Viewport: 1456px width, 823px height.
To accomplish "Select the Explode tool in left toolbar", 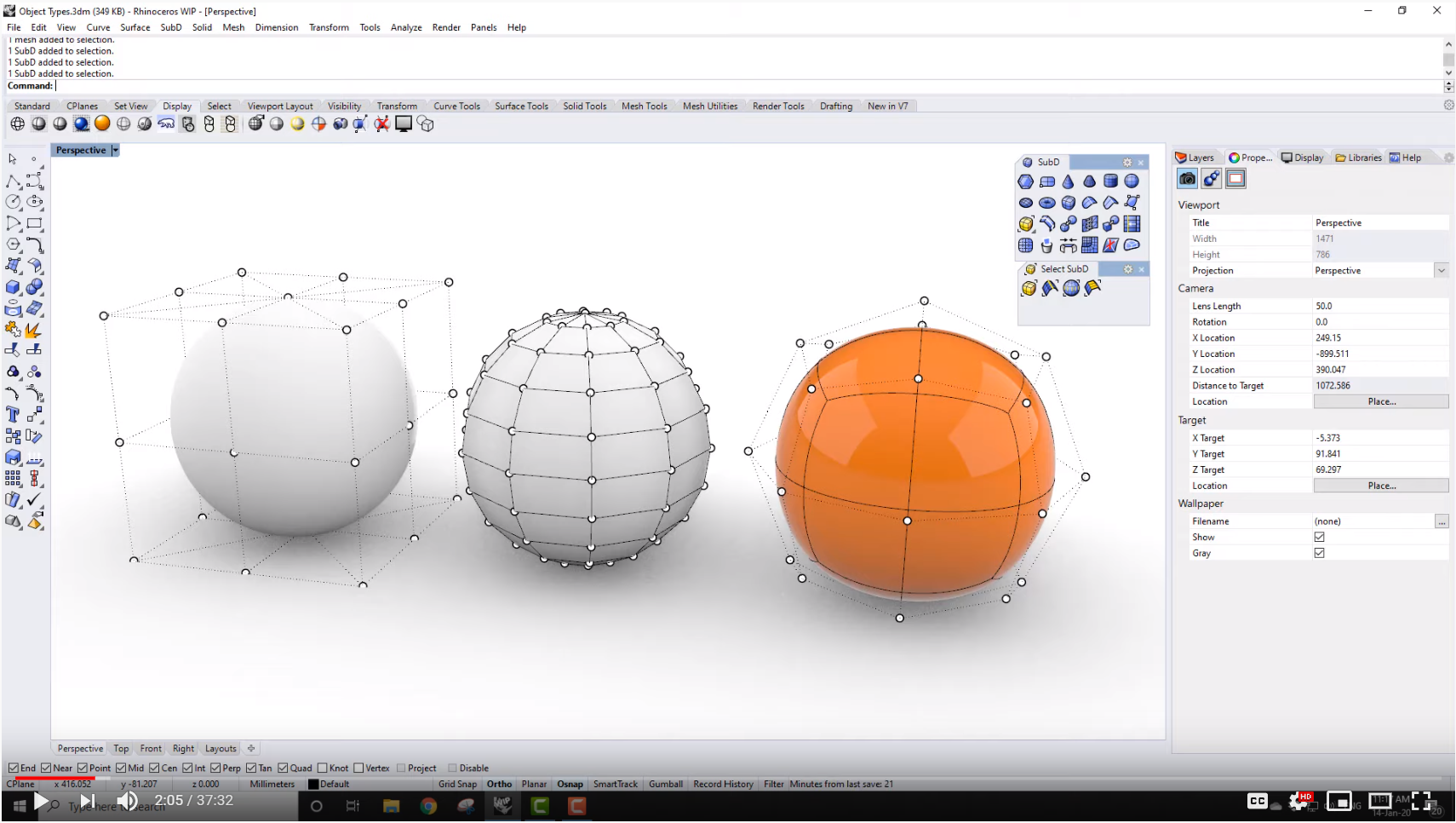I will (x=33, y=329).
